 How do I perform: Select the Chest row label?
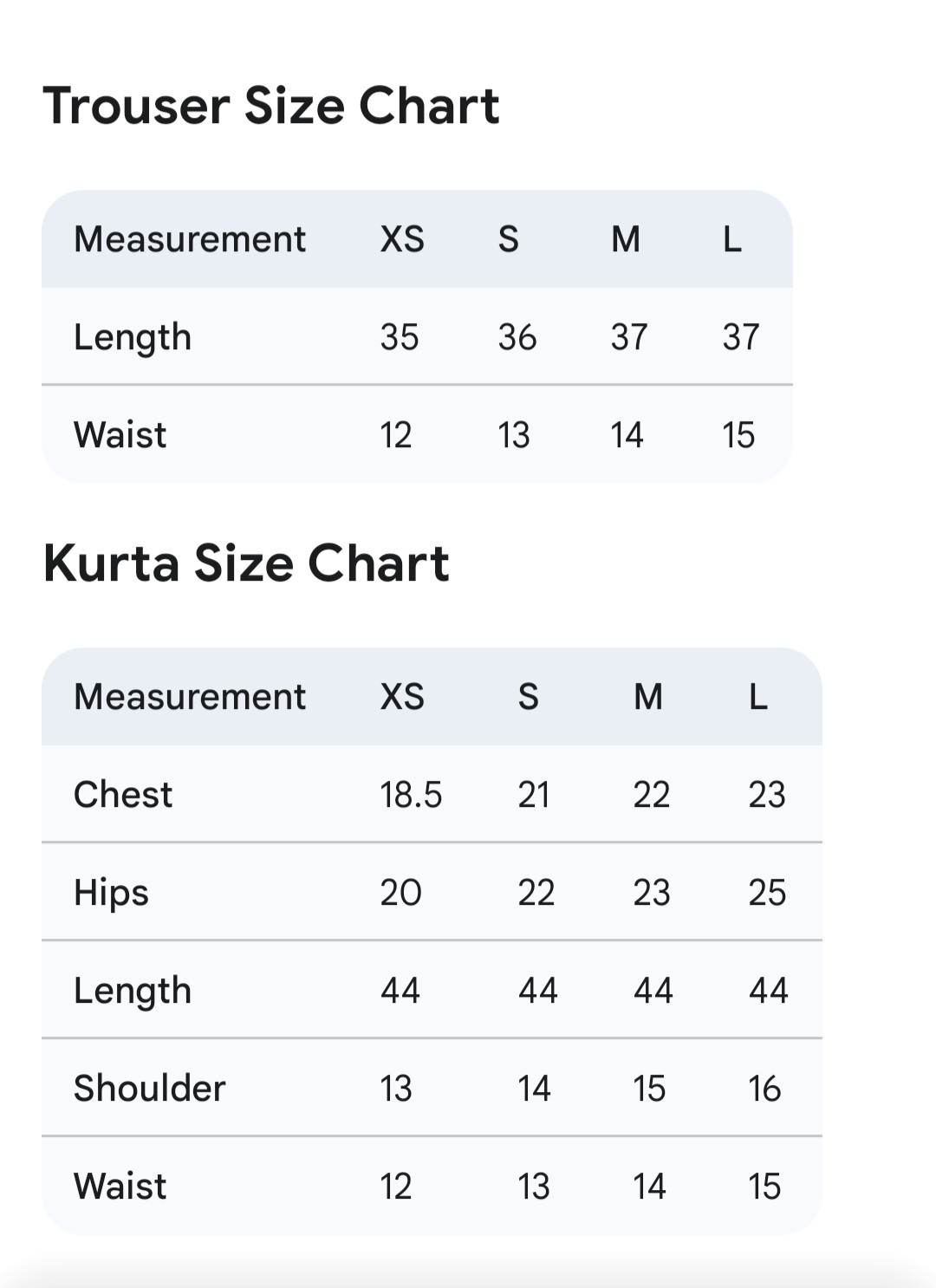pyautogui.click(x=123, y=795)
